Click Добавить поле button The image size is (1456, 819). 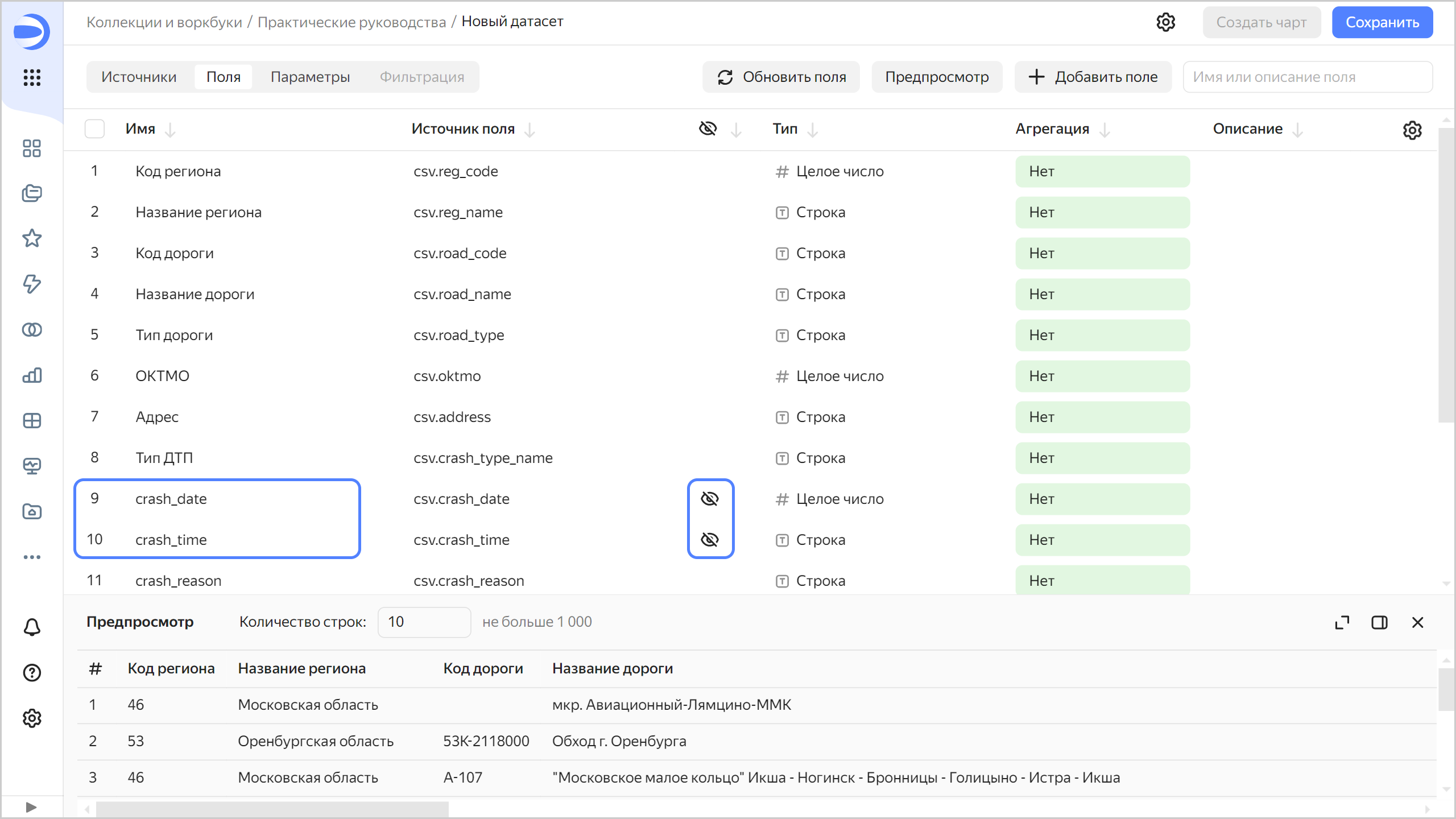[x=1093, y=77]
